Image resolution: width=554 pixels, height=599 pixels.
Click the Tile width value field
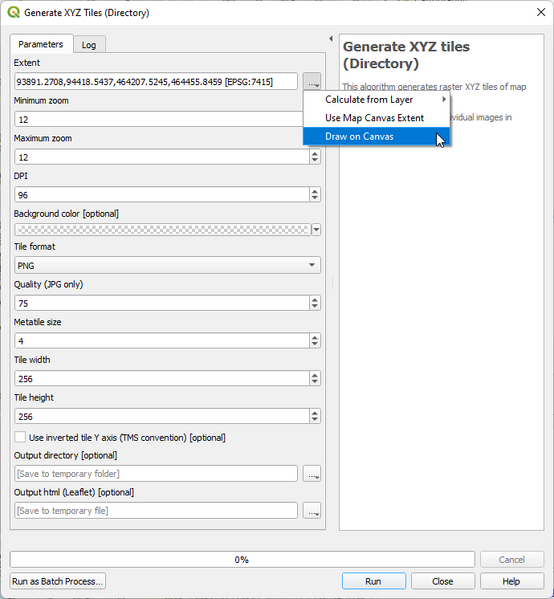[x=162, y=379]
